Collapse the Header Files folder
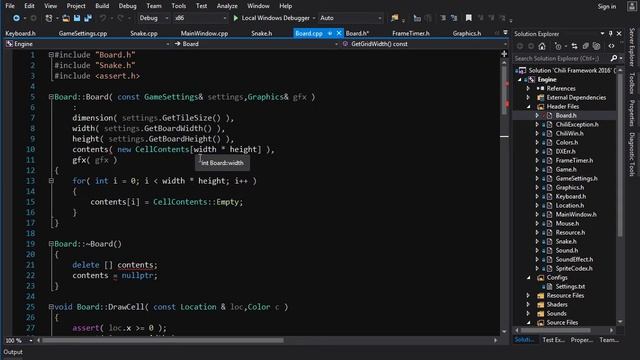The width and height of the screenshot is (640, 360). click(x=529, y=107)
